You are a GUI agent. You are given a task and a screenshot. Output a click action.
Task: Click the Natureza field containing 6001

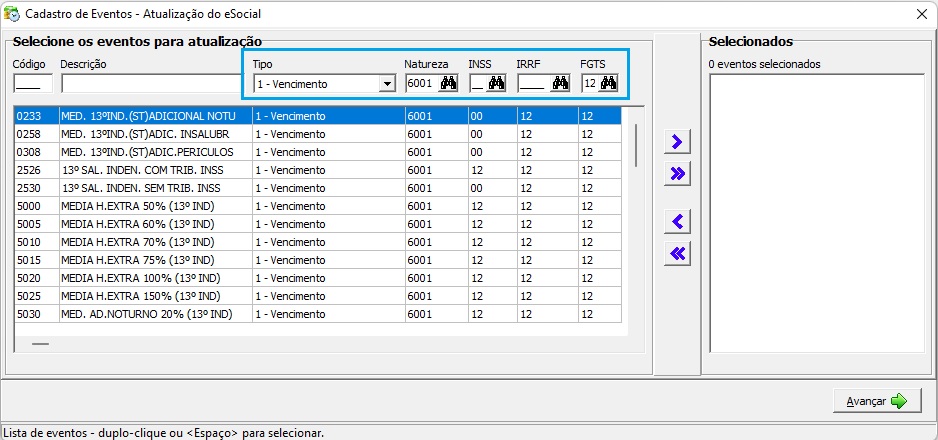(422, 84)
